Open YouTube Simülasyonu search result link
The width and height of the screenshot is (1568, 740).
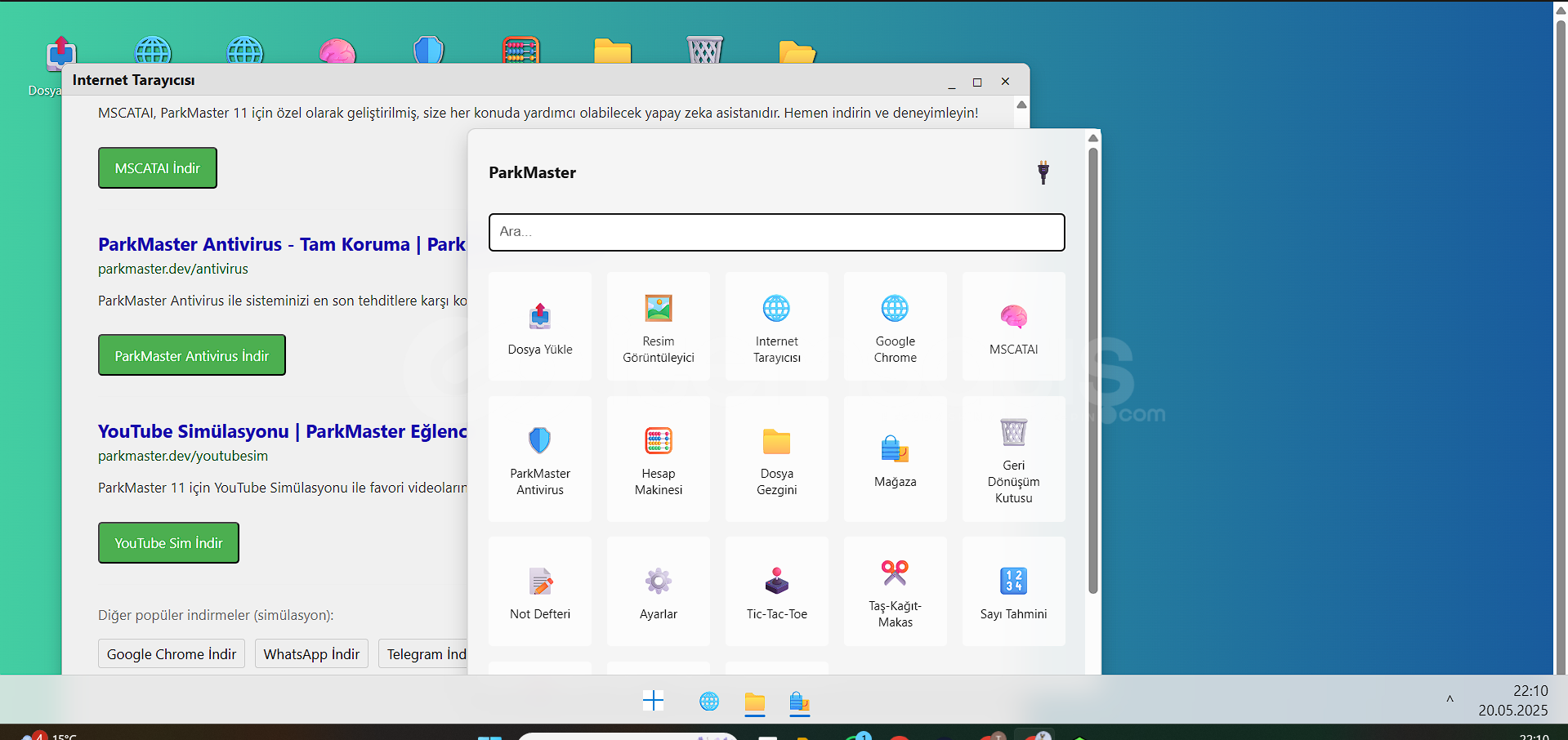coord(283,431)
